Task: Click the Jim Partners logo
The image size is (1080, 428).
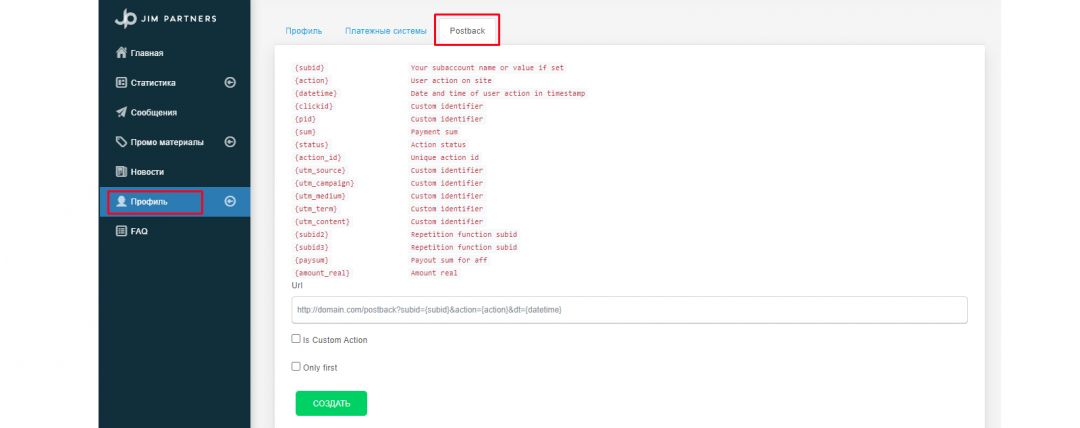Action: pyautogui.click(x=165, y=19)
